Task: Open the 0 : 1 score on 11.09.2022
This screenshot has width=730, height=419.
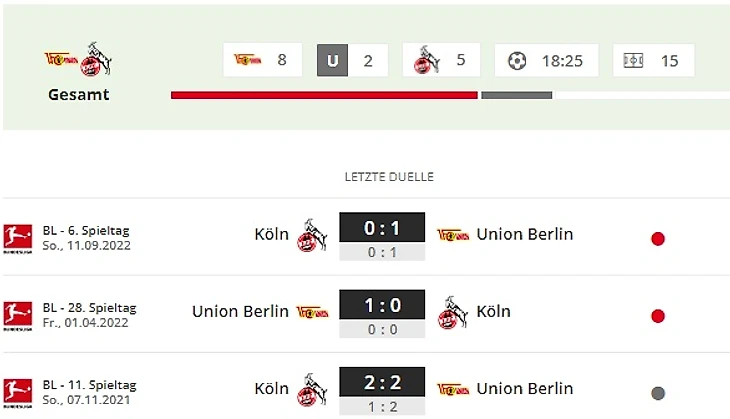Action: tap(382, 228)
